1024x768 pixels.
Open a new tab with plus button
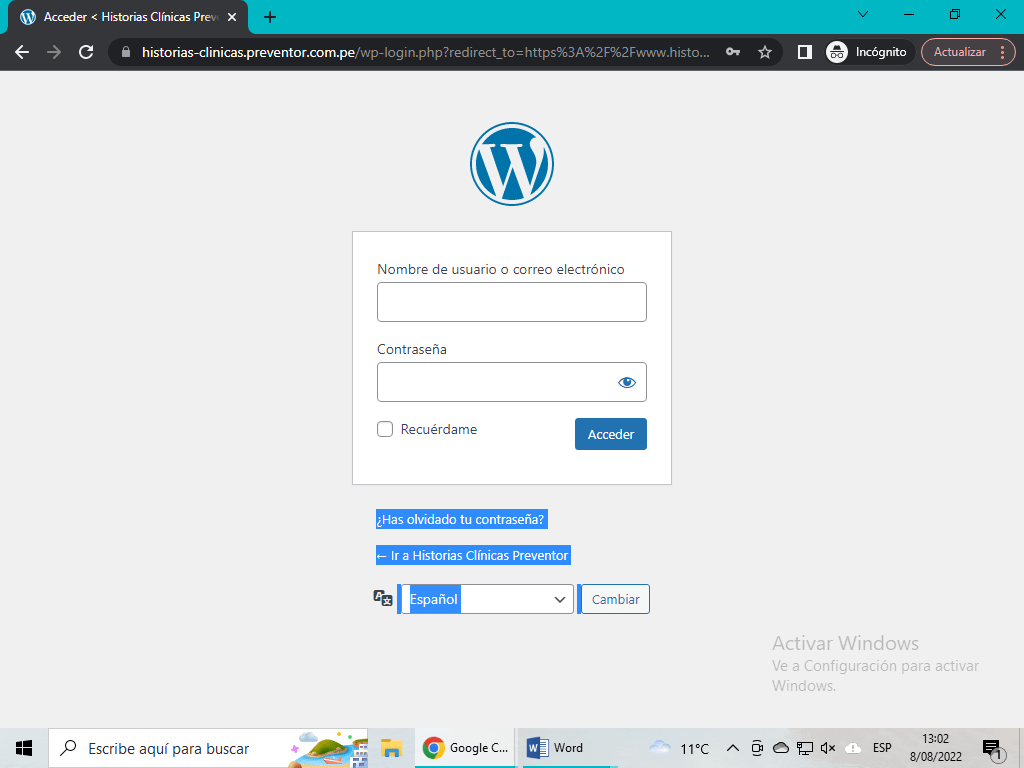pos(270,17)
